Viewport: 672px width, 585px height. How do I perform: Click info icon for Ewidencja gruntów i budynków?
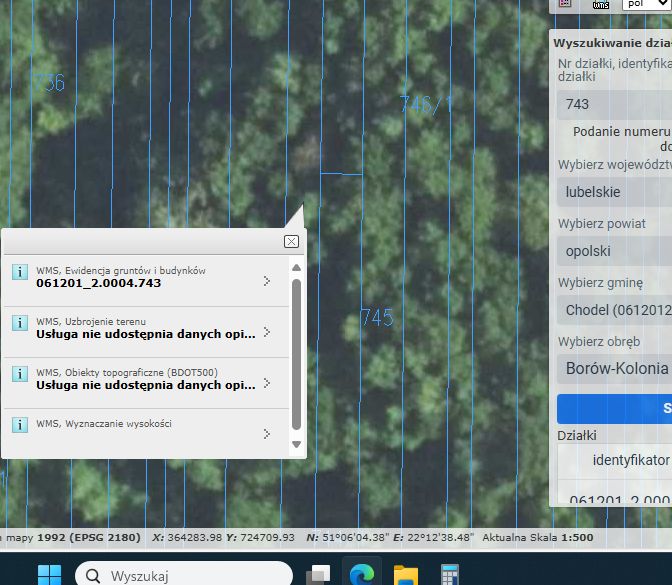(20, 272)
